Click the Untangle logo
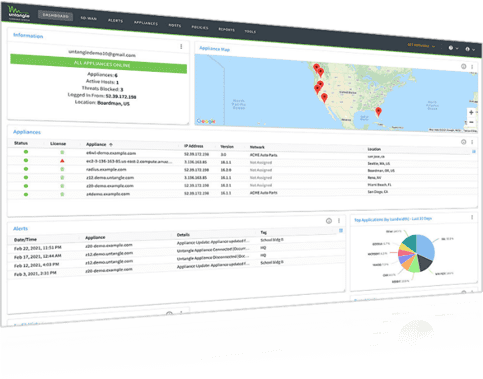Image resolution: width=483 pixels, height=379 pixels. (x=19, y=14)
